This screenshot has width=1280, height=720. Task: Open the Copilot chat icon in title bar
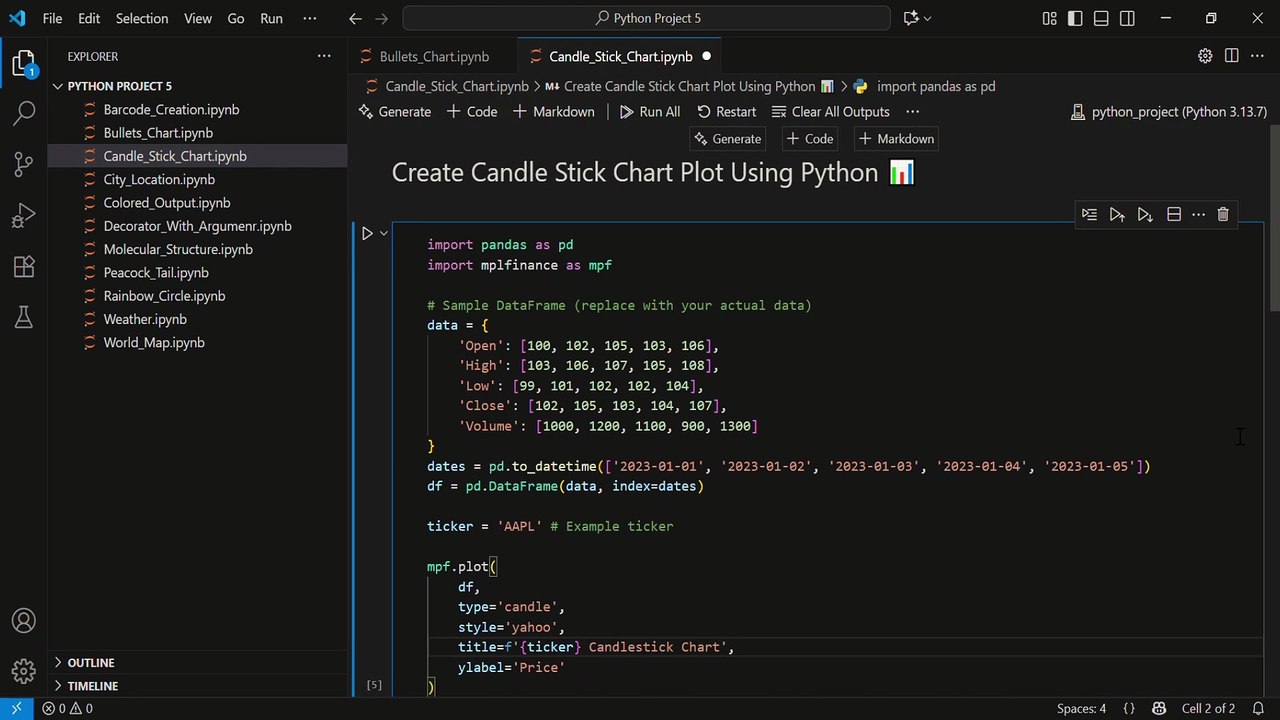[x=910, y=18]
